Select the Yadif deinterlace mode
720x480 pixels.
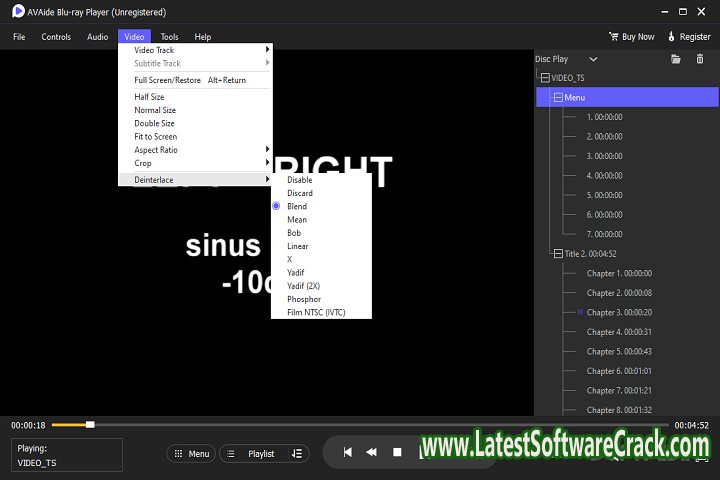[321, 273]
